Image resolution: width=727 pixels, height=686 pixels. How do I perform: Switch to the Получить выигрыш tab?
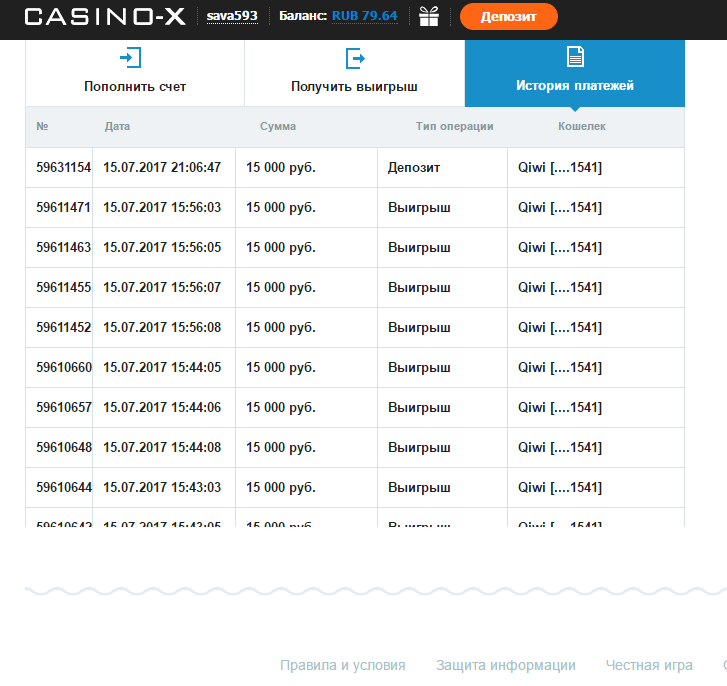(354, 86)
